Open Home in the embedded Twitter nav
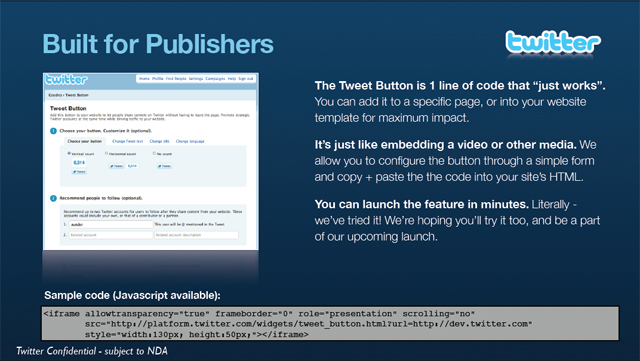Image resolution: width=640 pixels, height=361 pixels. tap(144, 78)
